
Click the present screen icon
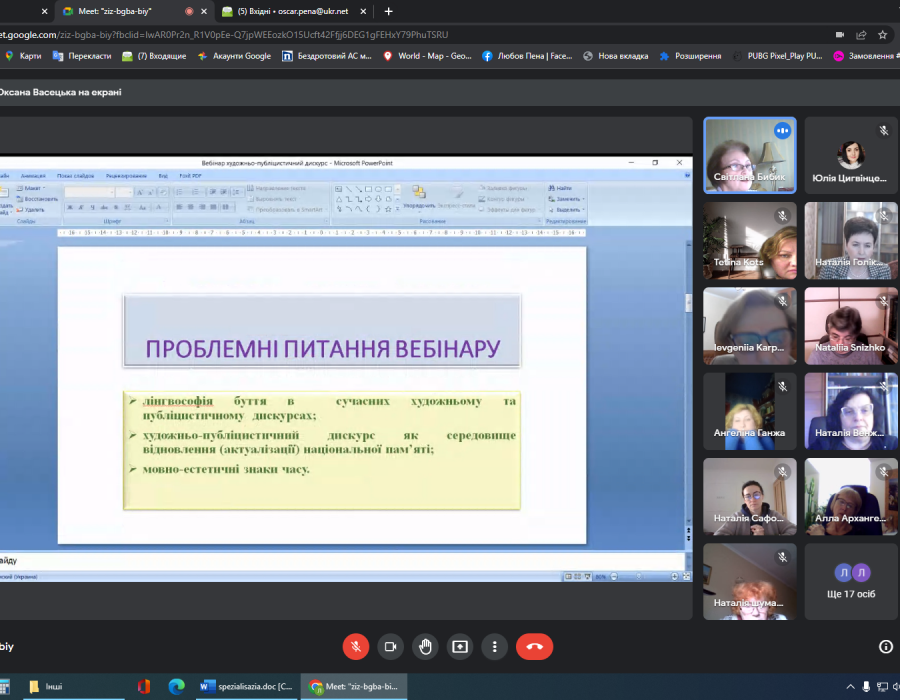click(x=460, y=646)
